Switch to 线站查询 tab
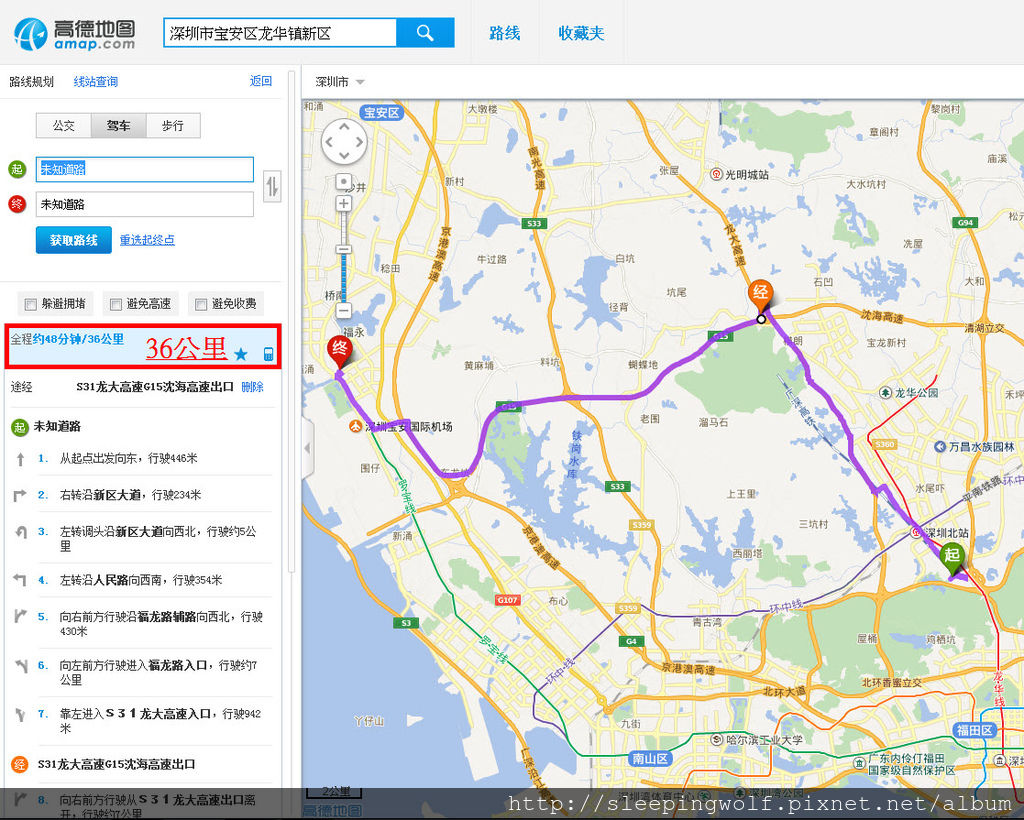The width and height of the screenshot is (1024, 820). [x=96, y=82]
